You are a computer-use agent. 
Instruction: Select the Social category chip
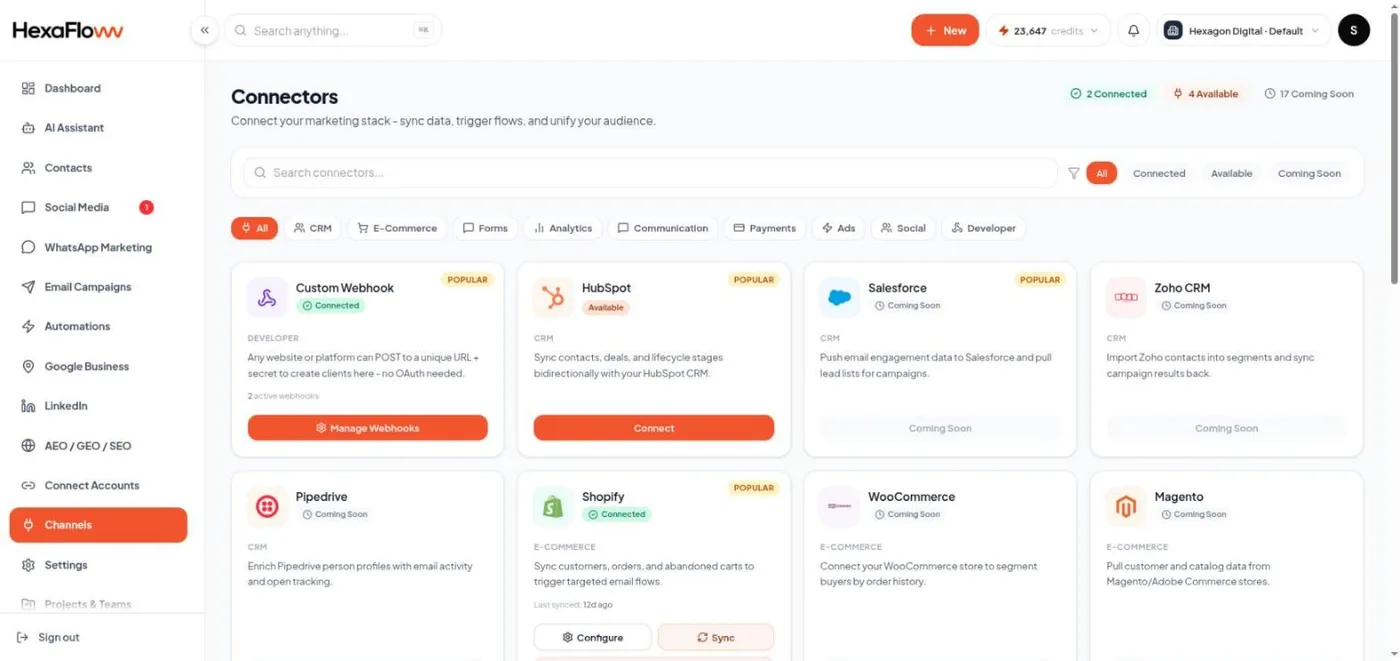(x=902, y=228)
